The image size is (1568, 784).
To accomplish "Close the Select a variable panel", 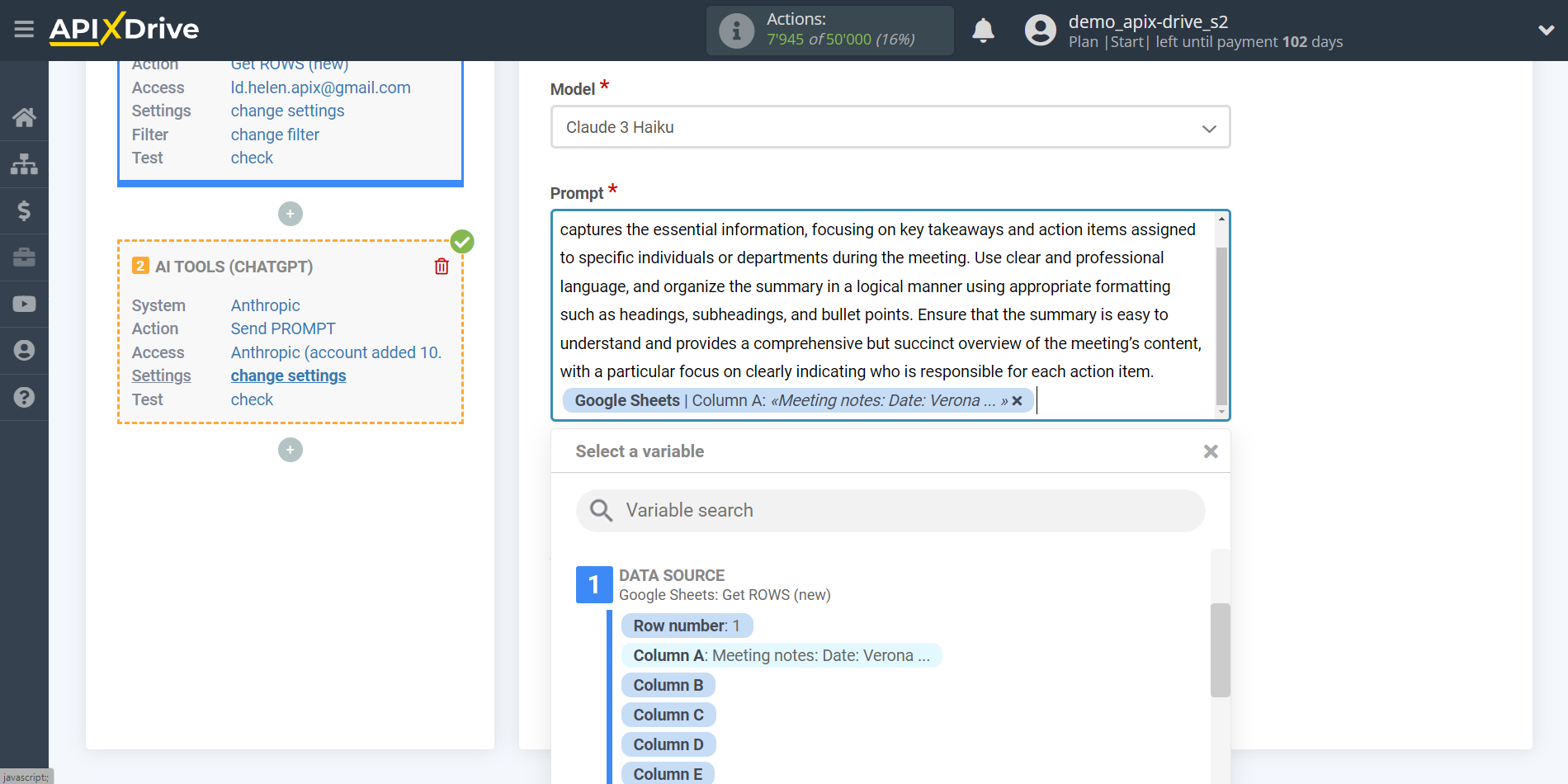I will pyautogui.click(x=1210, y=451).
